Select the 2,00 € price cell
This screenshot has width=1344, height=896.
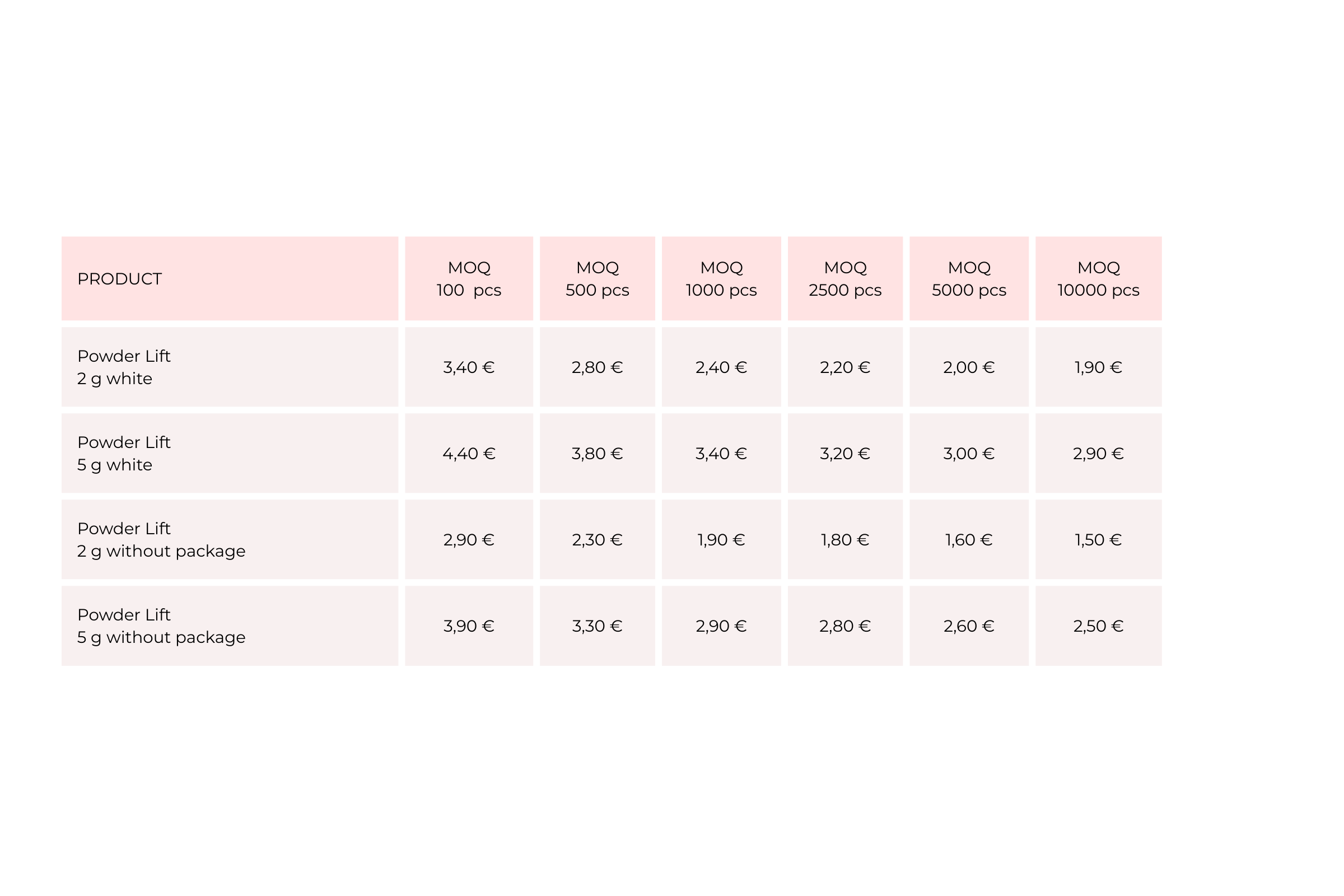coord(969,367)
